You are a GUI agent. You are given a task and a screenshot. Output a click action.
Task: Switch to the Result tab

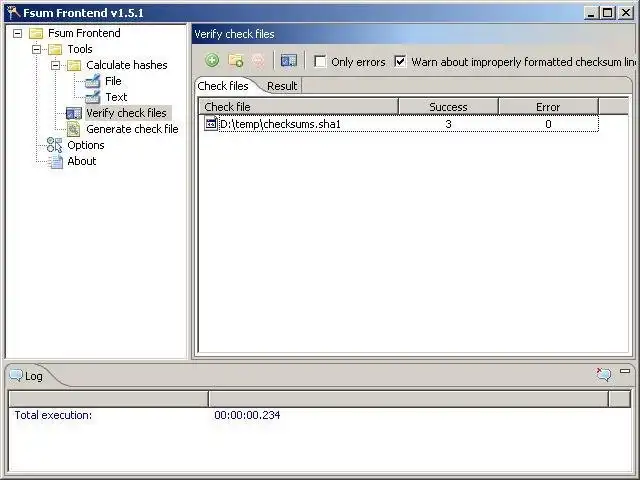coord(282,86)
